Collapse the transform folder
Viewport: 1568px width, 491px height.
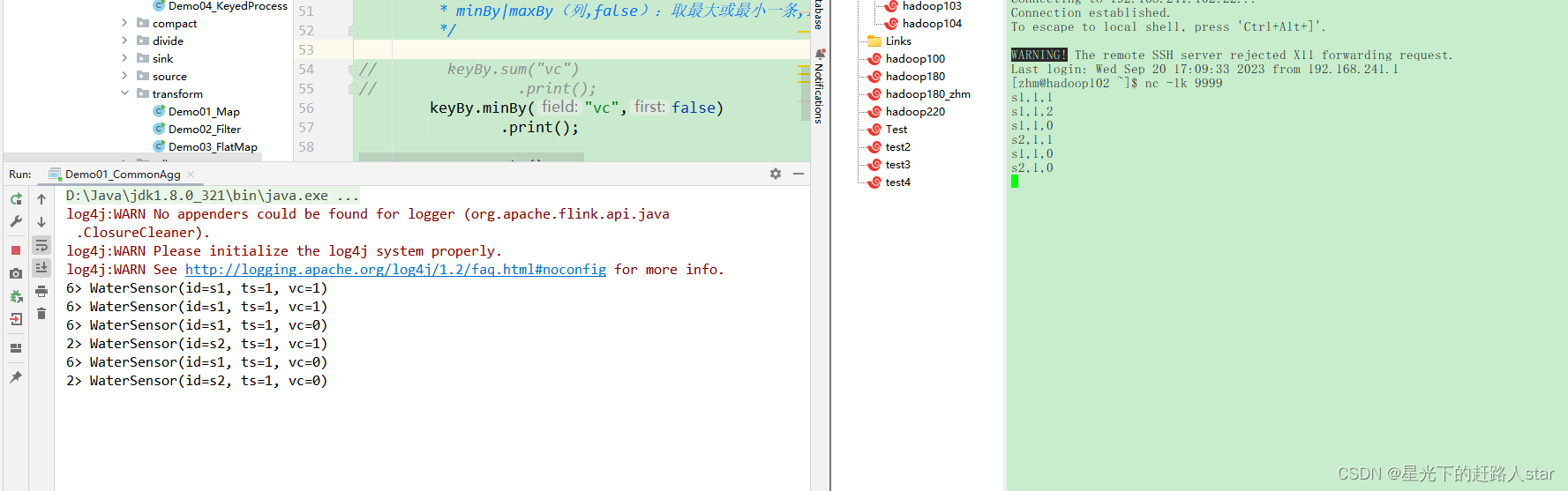pyautogui.click(x=124, y=93)
